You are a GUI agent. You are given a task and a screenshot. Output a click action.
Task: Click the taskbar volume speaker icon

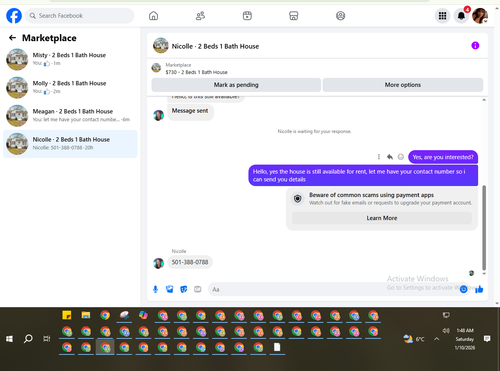pyautogui.click(x=446, y=330)
